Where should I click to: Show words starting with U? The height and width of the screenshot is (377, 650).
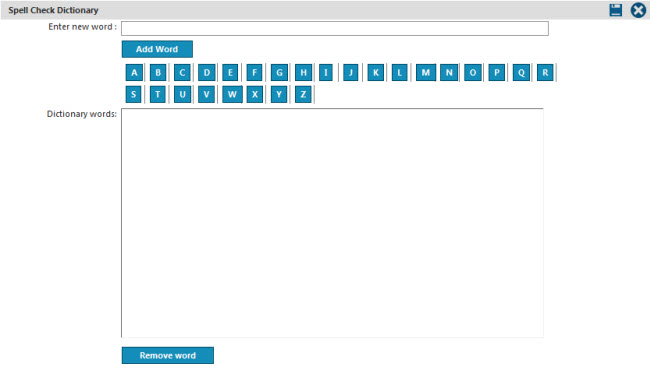click(x=182, y=94)
